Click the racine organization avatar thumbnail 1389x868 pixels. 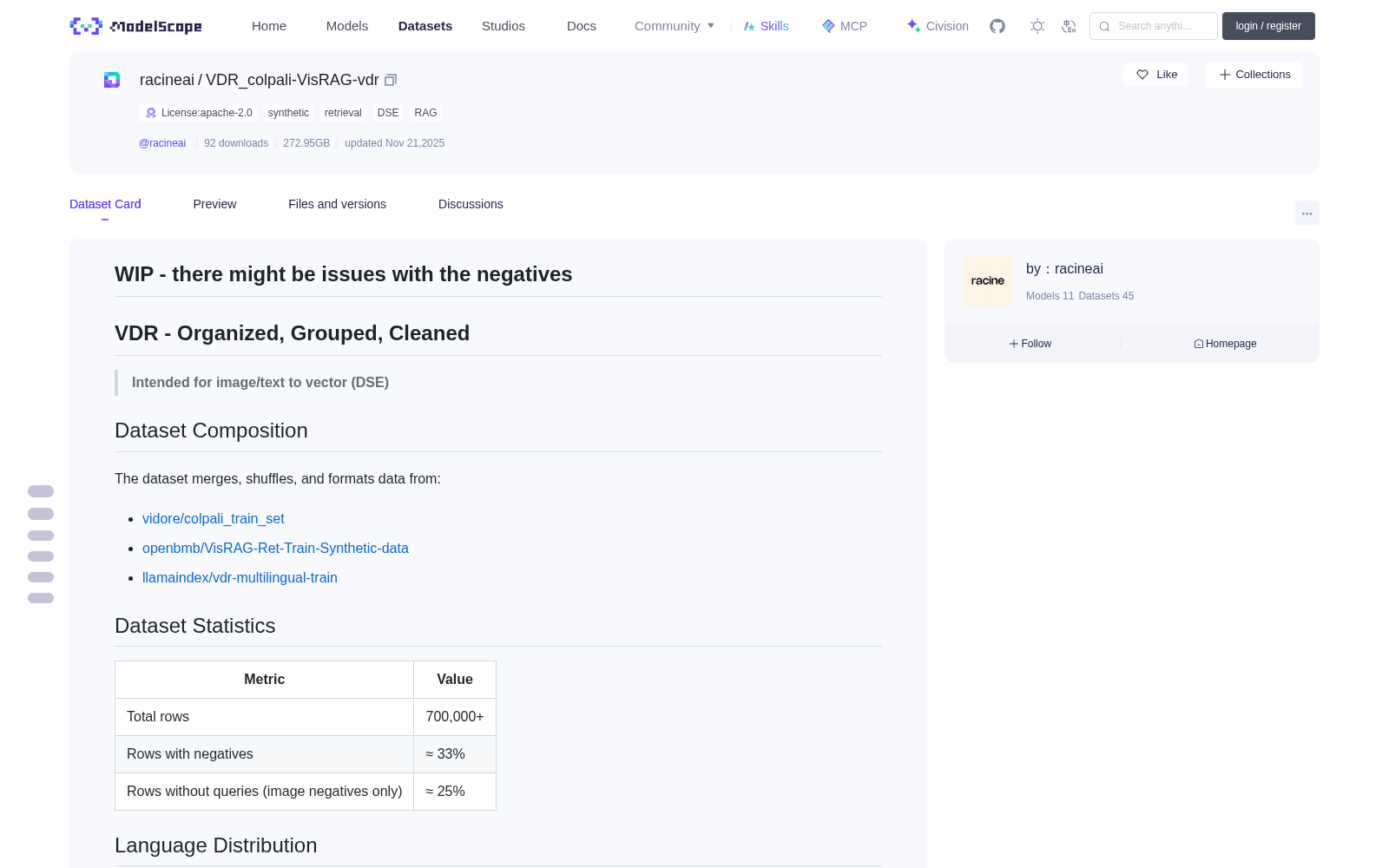click(988, 281)
